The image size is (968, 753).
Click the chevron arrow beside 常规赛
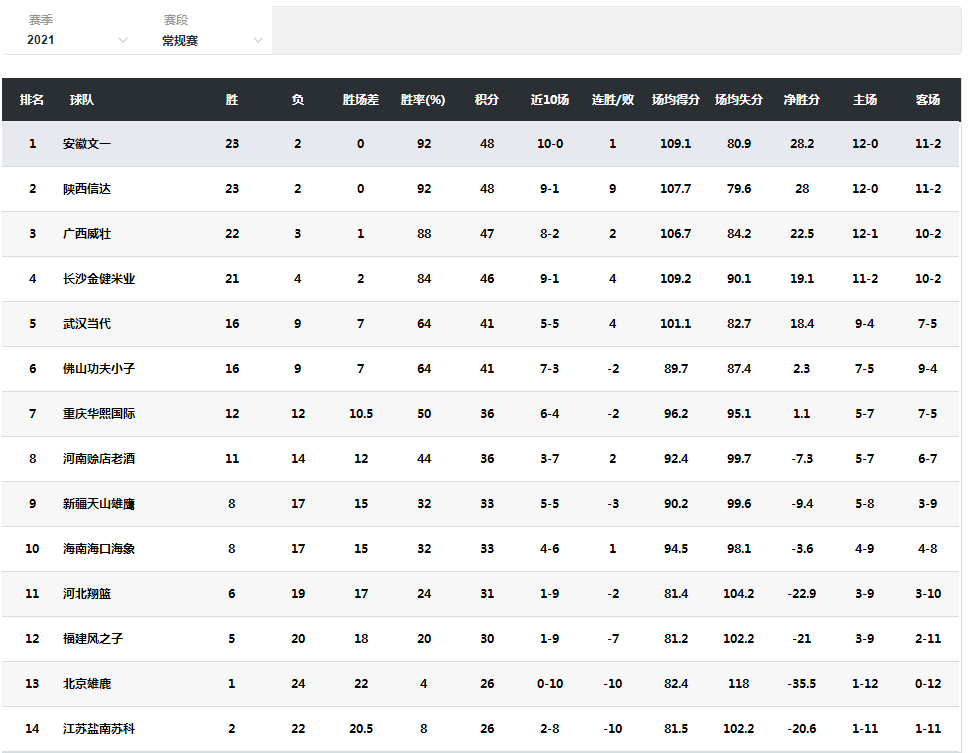pos(258,40)
